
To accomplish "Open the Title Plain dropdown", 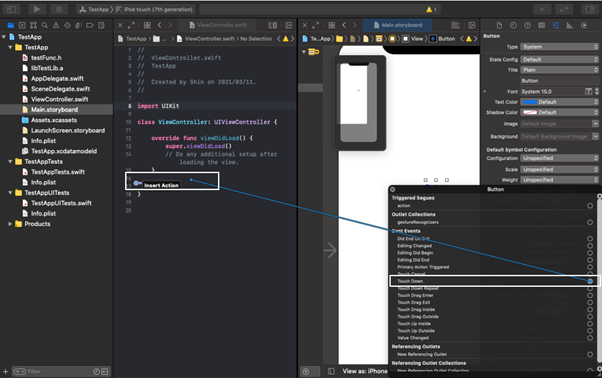I will pos(559,70).
